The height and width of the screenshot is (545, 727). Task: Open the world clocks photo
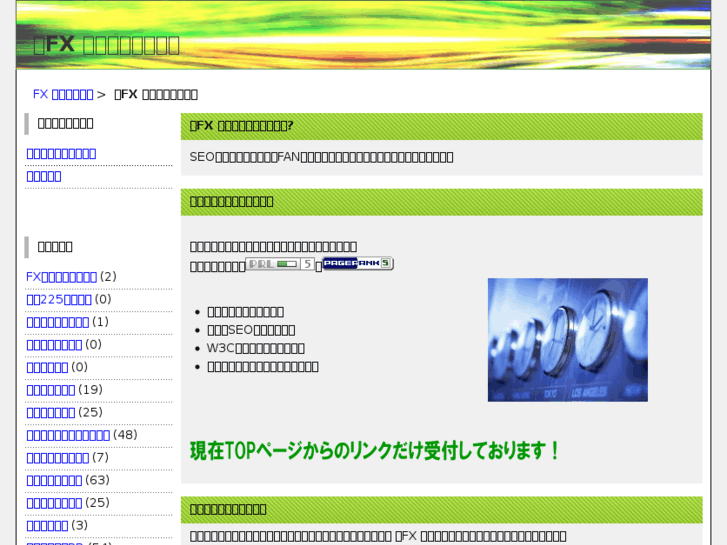click(x=568, y=340)
